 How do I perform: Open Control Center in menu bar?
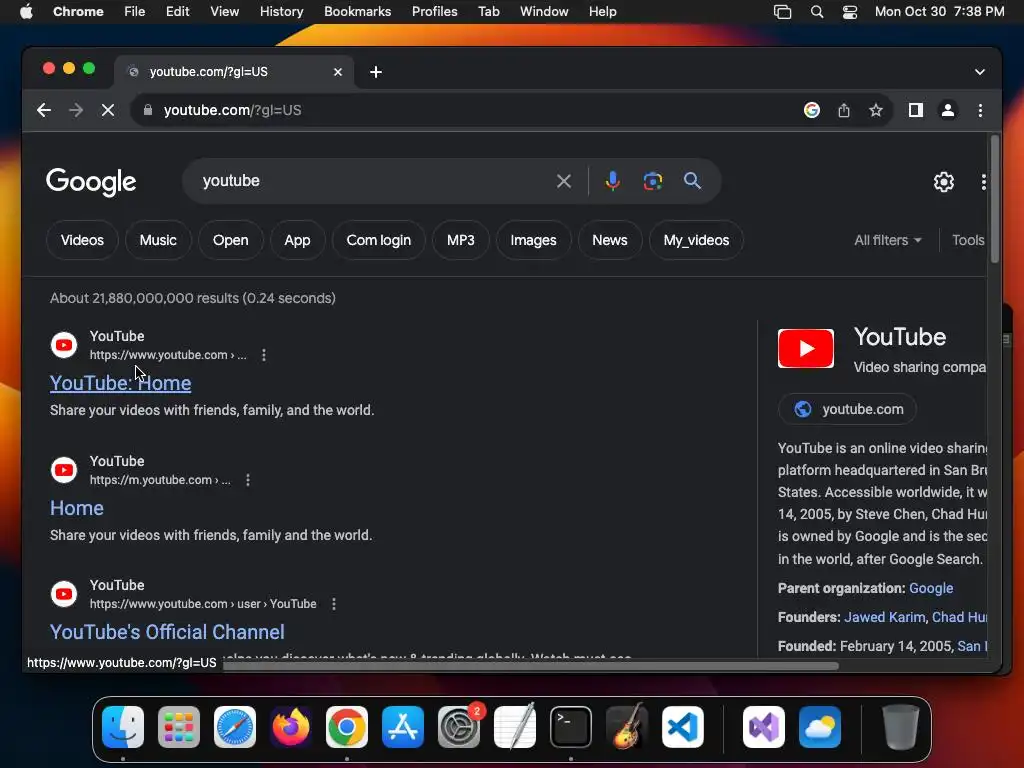point(850,12)
